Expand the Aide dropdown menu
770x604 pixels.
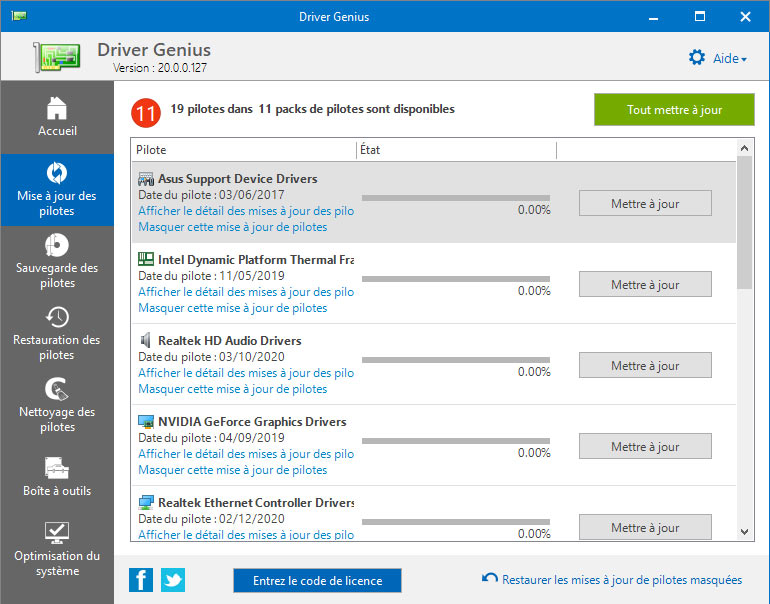point(730,58)
